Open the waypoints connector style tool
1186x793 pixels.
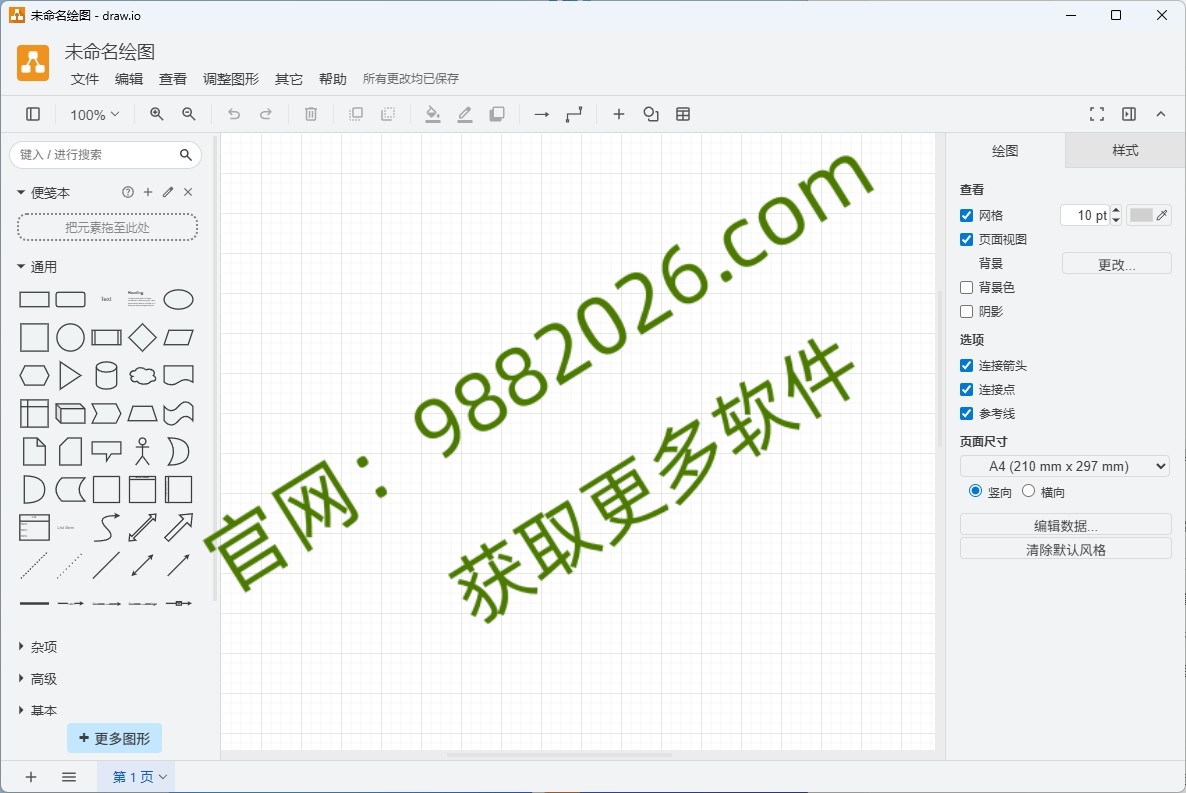574,114
